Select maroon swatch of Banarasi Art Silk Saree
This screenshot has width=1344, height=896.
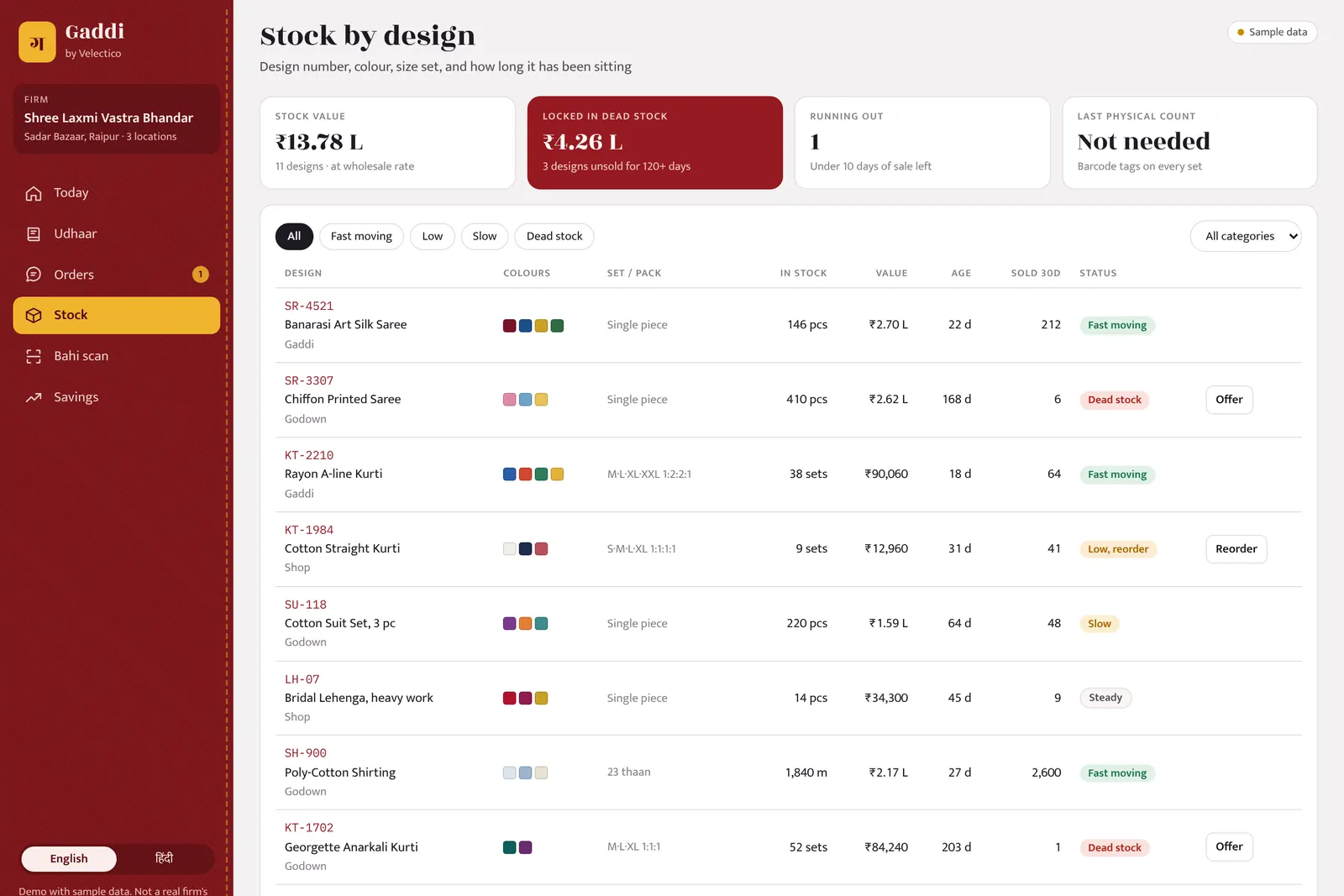[509, 326]
